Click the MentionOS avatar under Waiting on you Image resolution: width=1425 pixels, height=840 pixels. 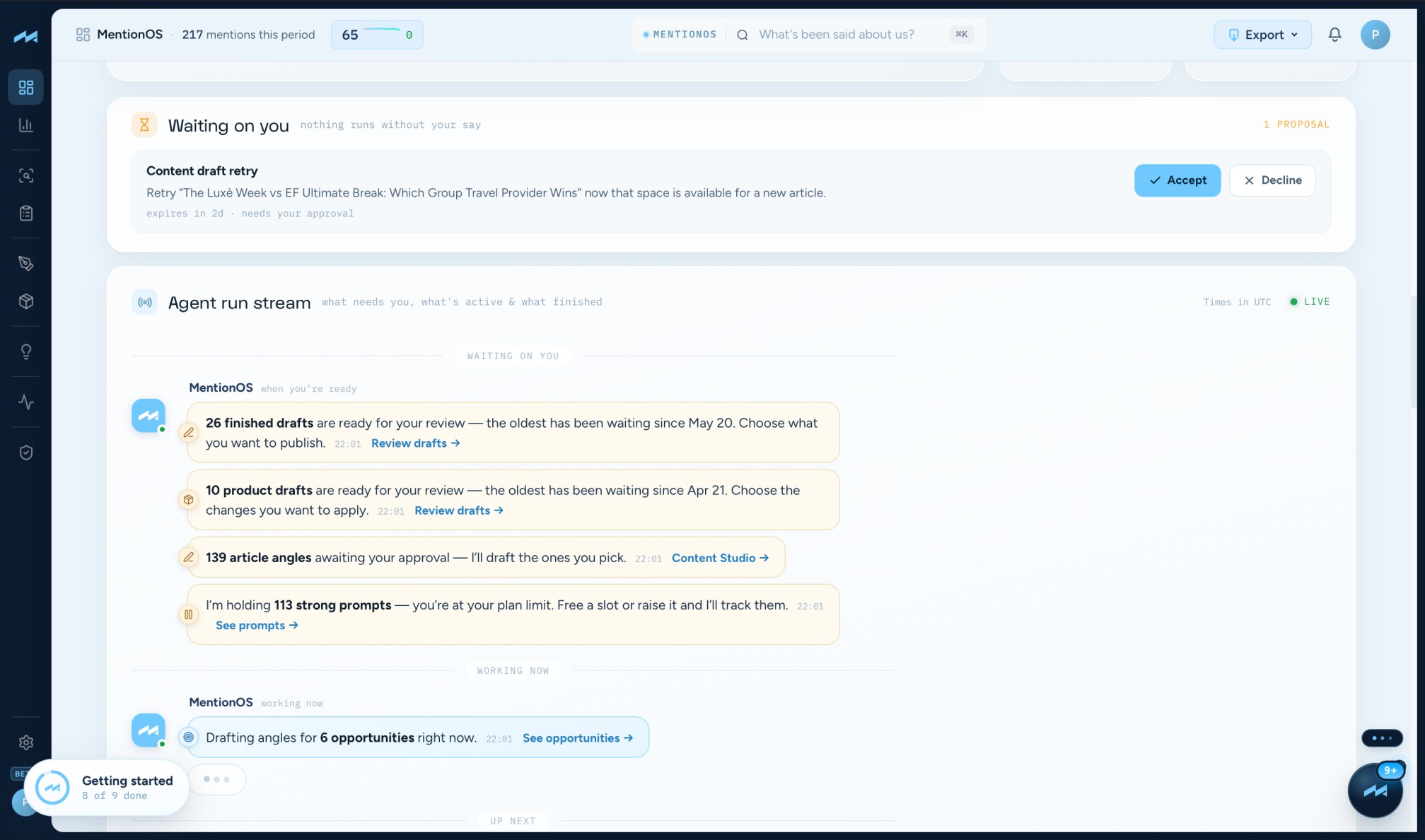tap(149, 416)
